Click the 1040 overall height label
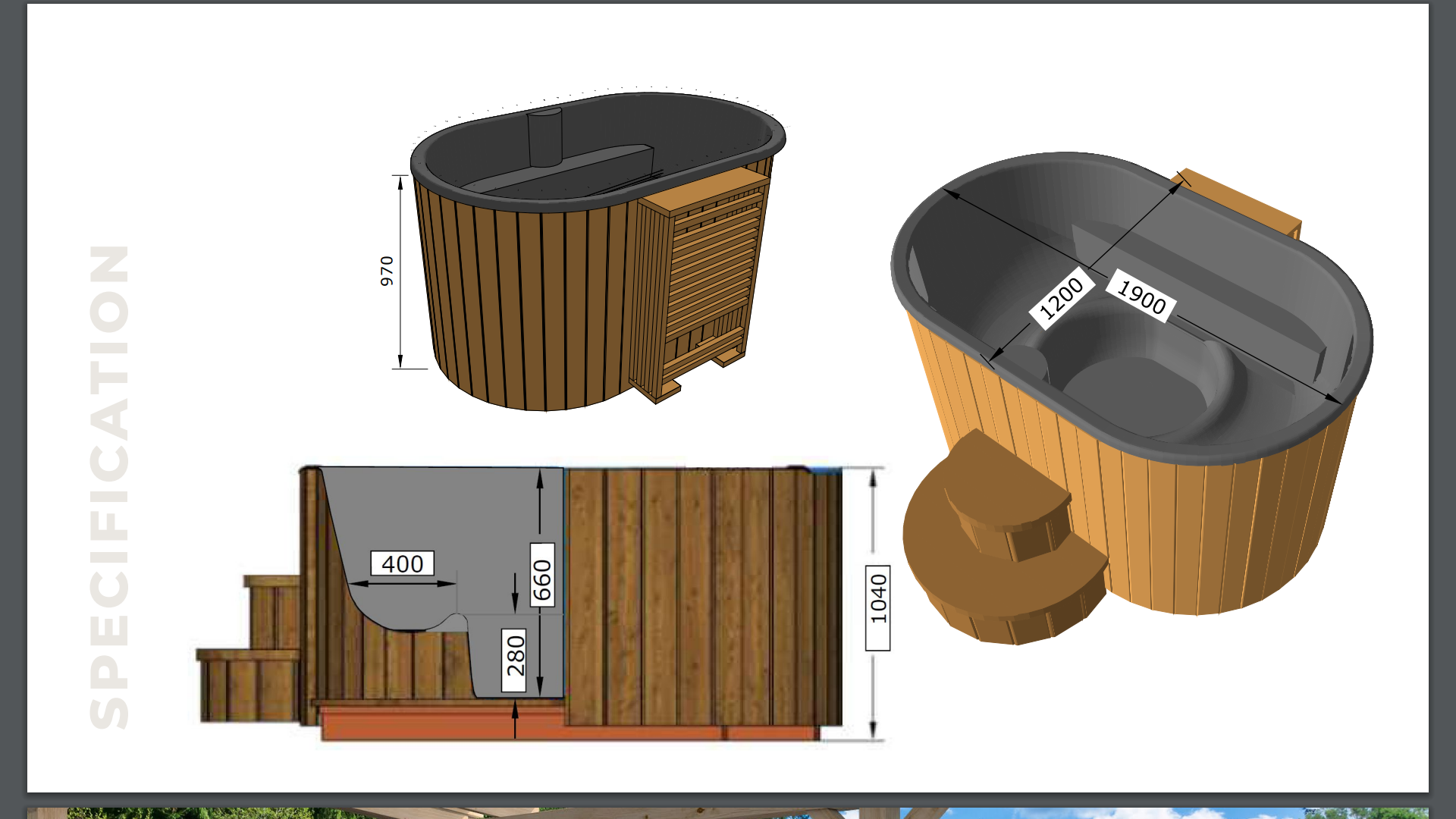 878,608
